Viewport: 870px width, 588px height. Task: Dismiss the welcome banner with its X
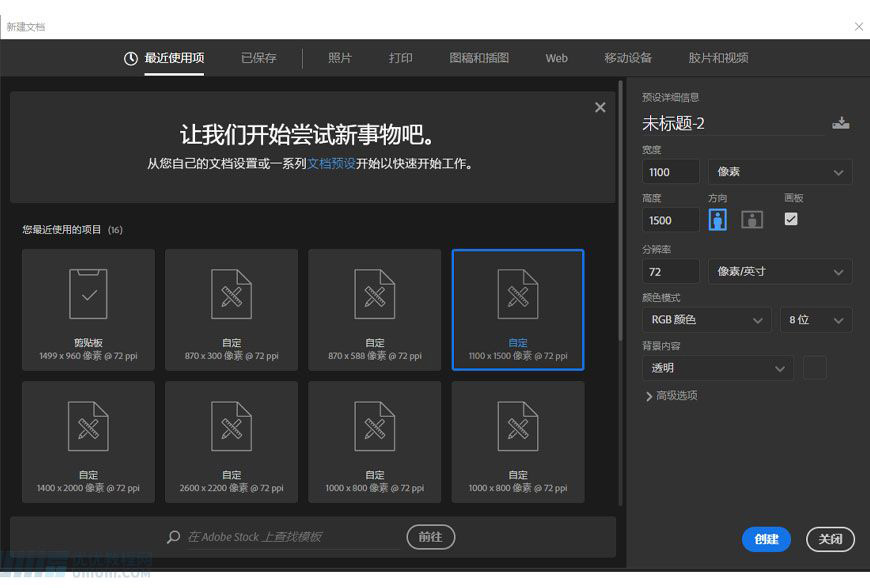[x=600, y=107]
